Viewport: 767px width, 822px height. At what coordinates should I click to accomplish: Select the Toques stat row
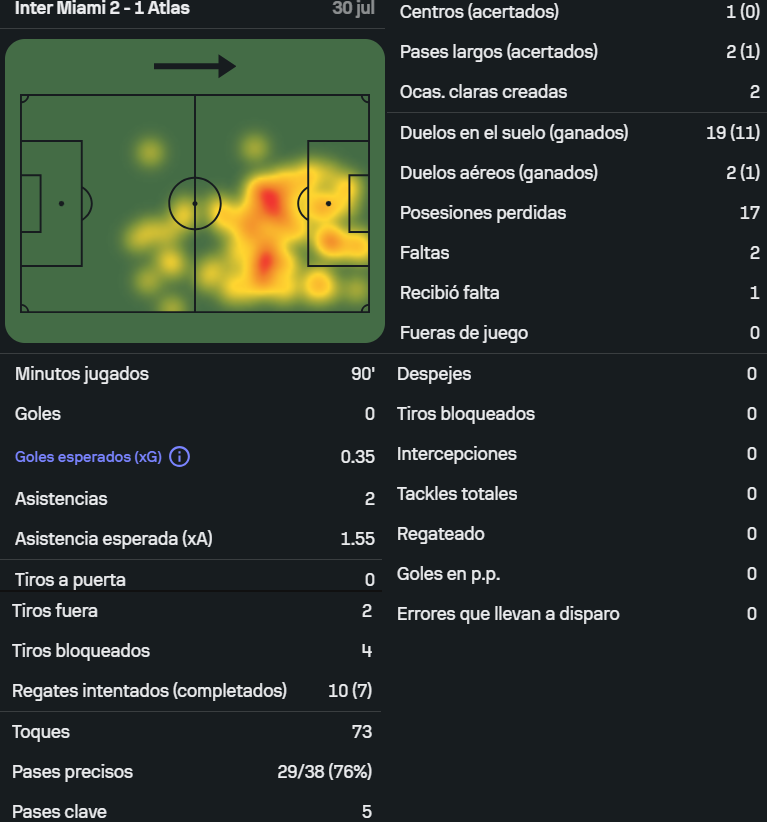pyautogui.click(x=192, y=732)
